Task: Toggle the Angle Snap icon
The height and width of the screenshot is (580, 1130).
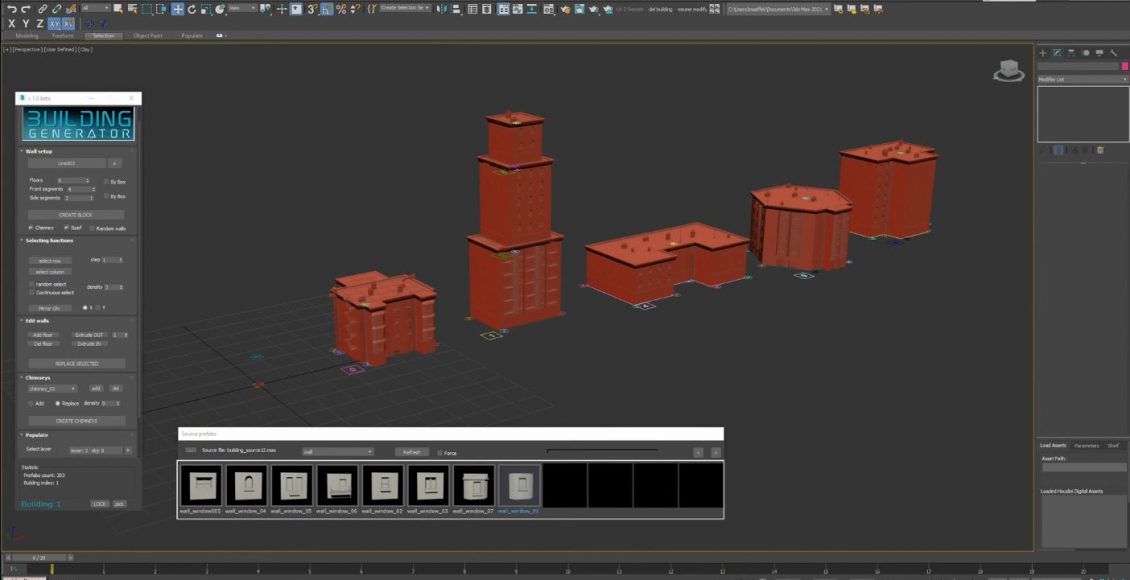Action: 327,9
